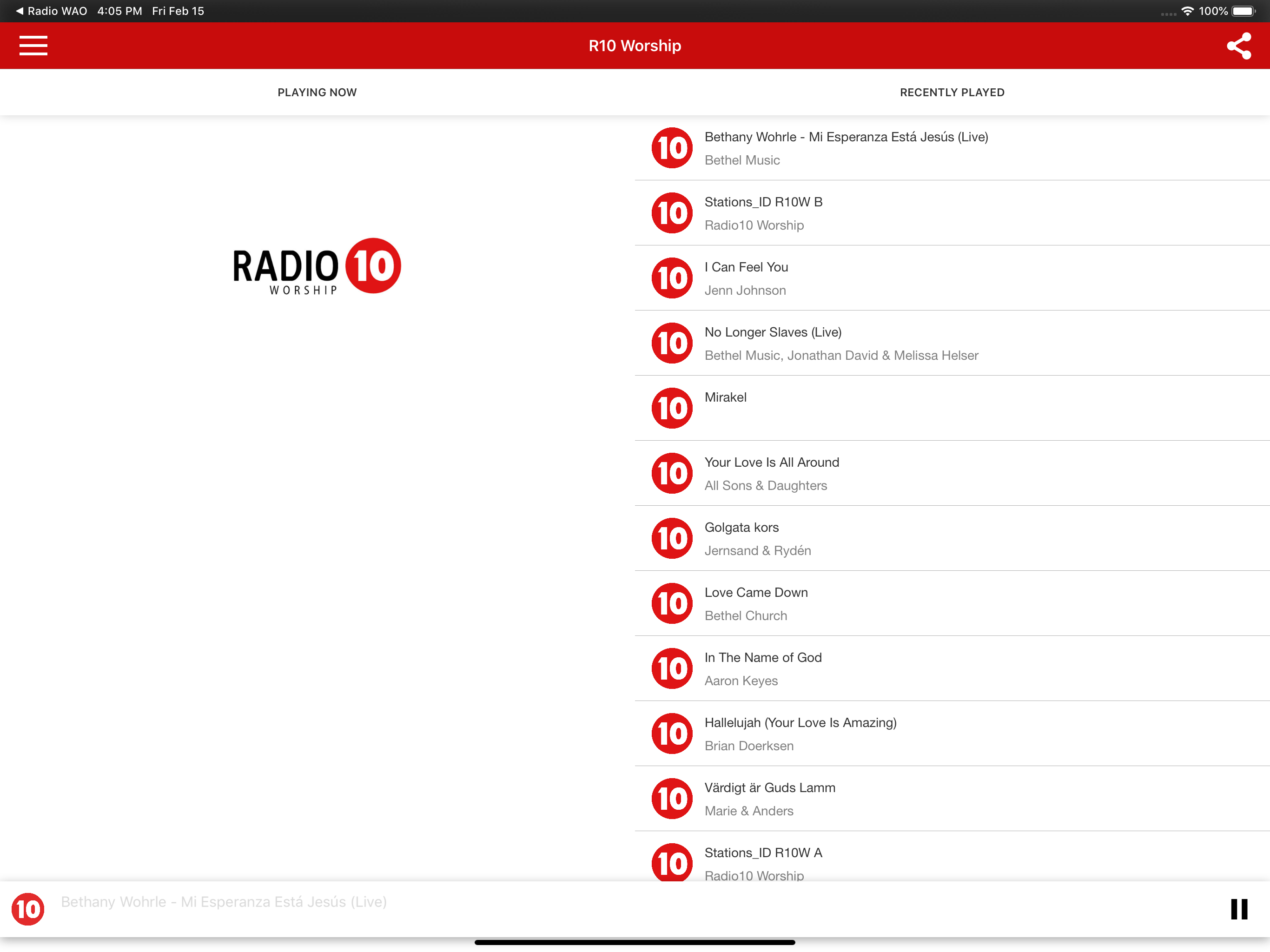The image size is (1270, 952).
Task: Tap the home indicator bar
Action: pyautogui.click(x=635, y=942)
